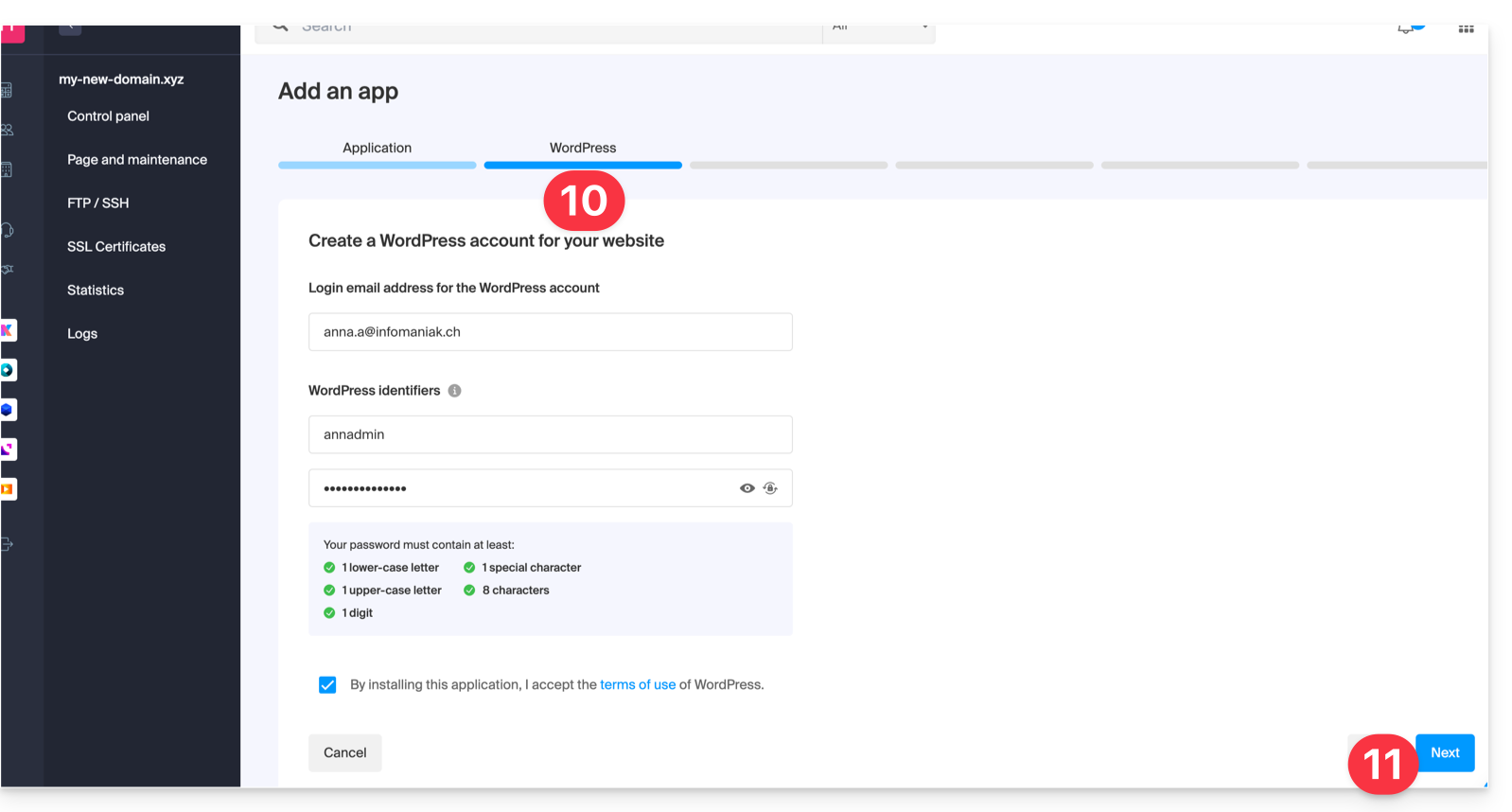The image size is (1512, 812).
Task: Open the orange play product icon
Action: click(x=8, y=489)
